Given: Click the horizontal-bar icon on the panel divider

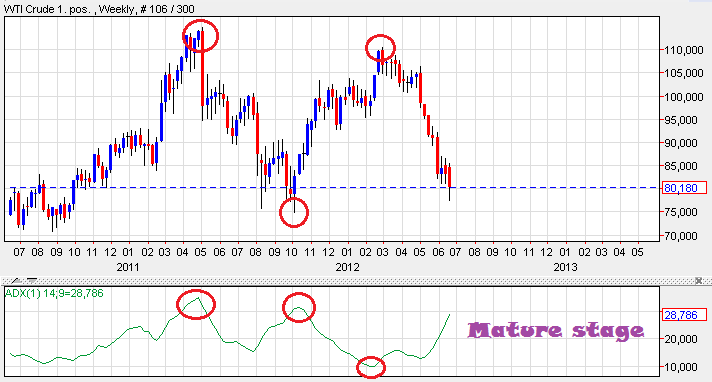Looking at the screenshot, I should click(31, 281).
